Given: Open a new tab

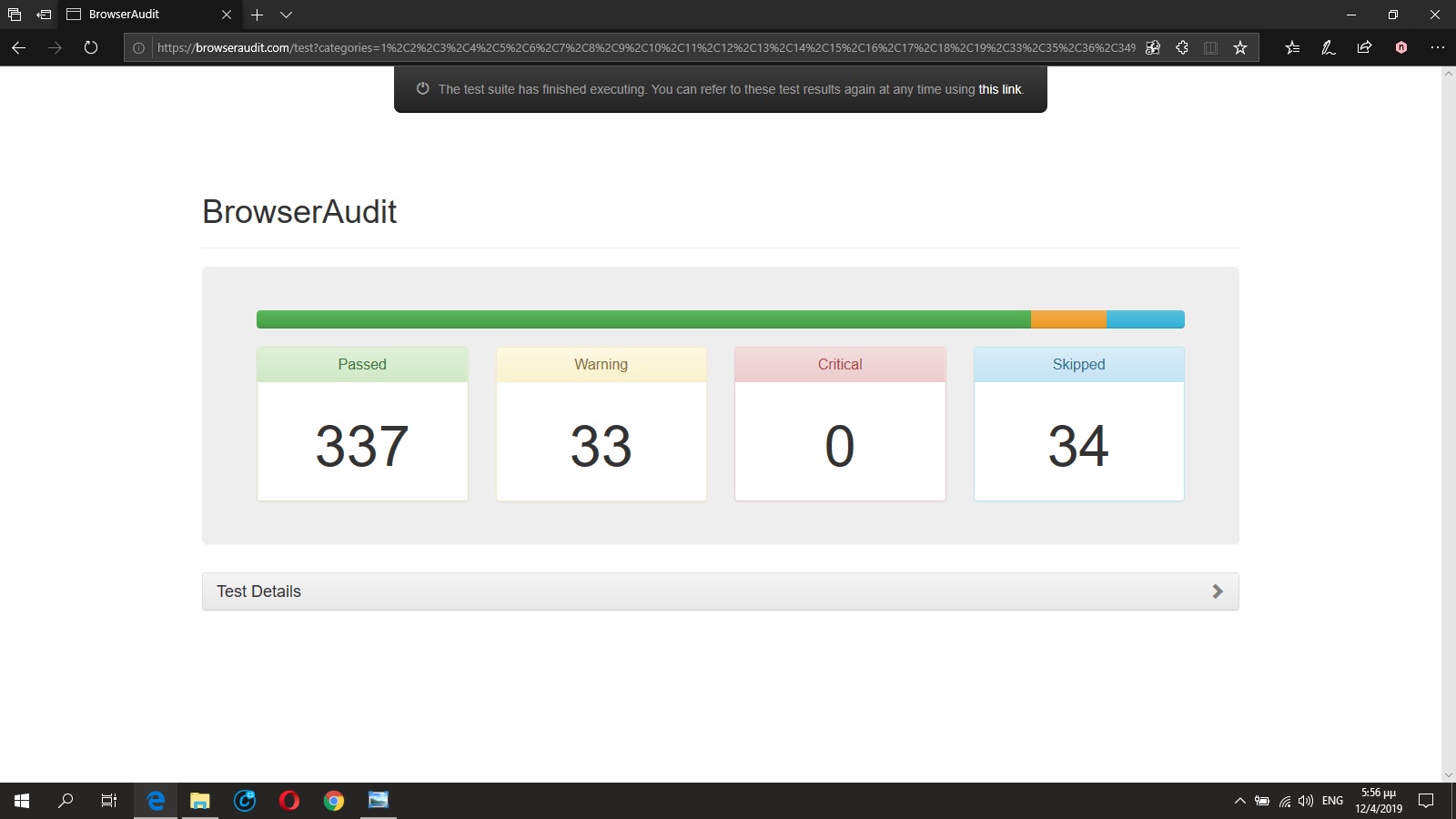Looking at the screenshot, I should (x=257, y=15).
